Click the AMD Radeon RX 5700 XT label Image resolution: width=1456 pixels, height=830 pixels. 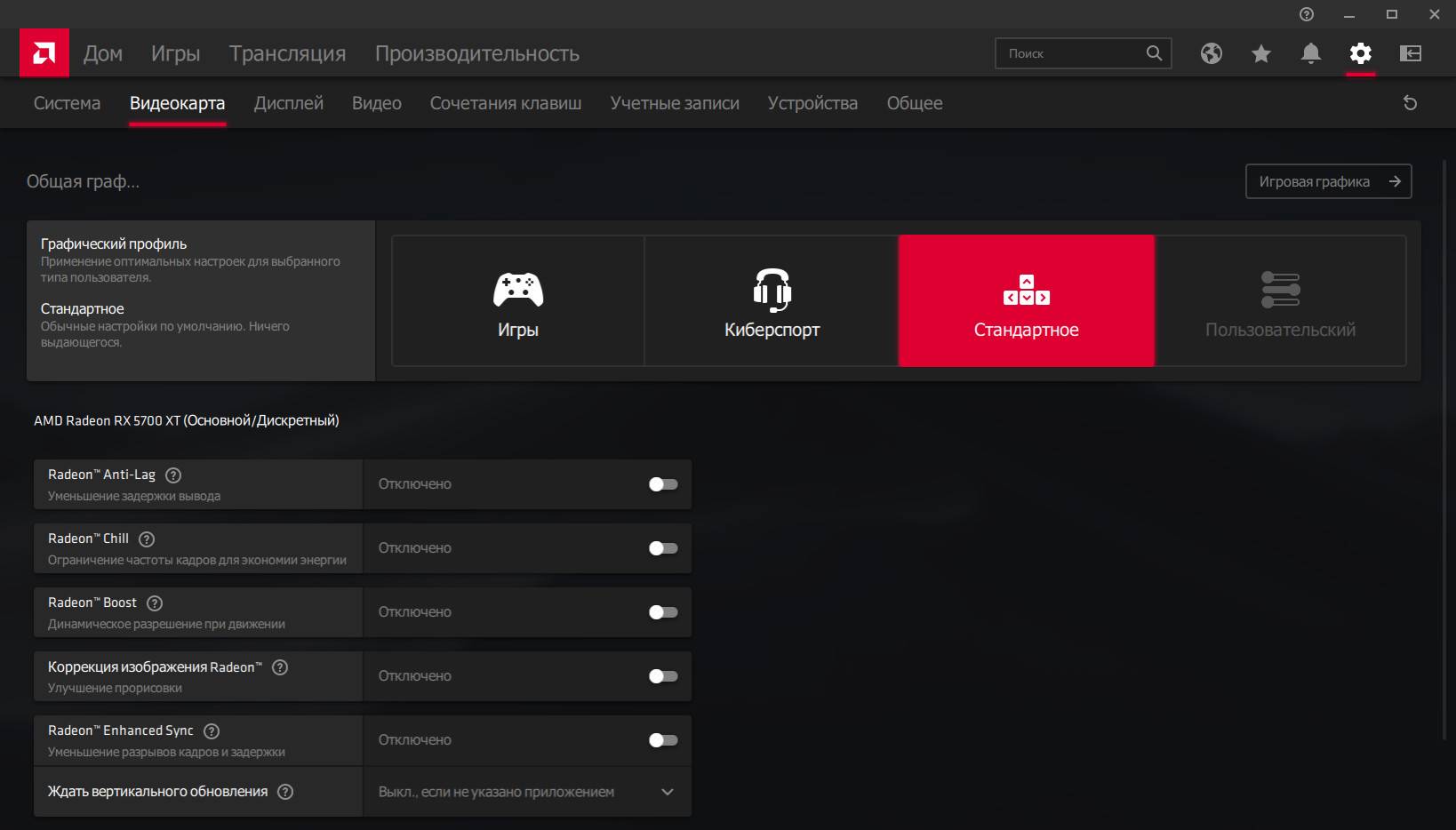(x=187, y=420)
